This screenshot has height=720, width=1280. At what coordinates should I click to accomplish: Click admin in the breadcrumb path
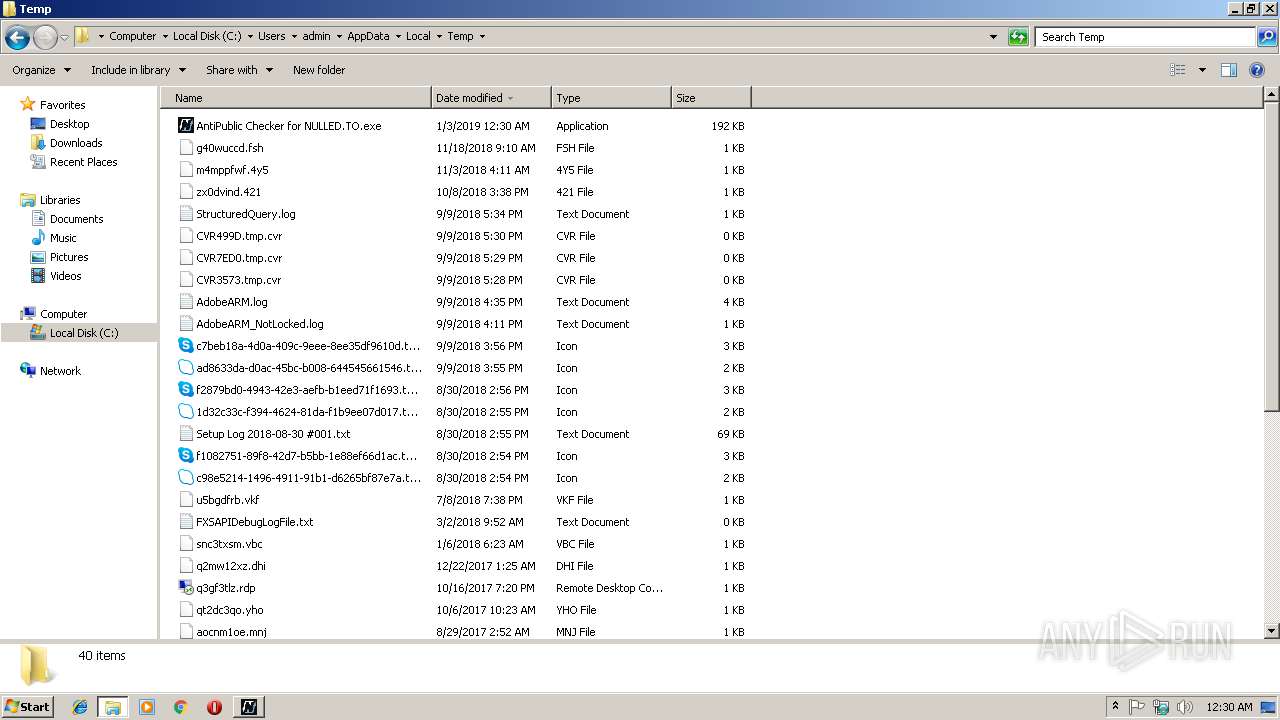[316, 37]
